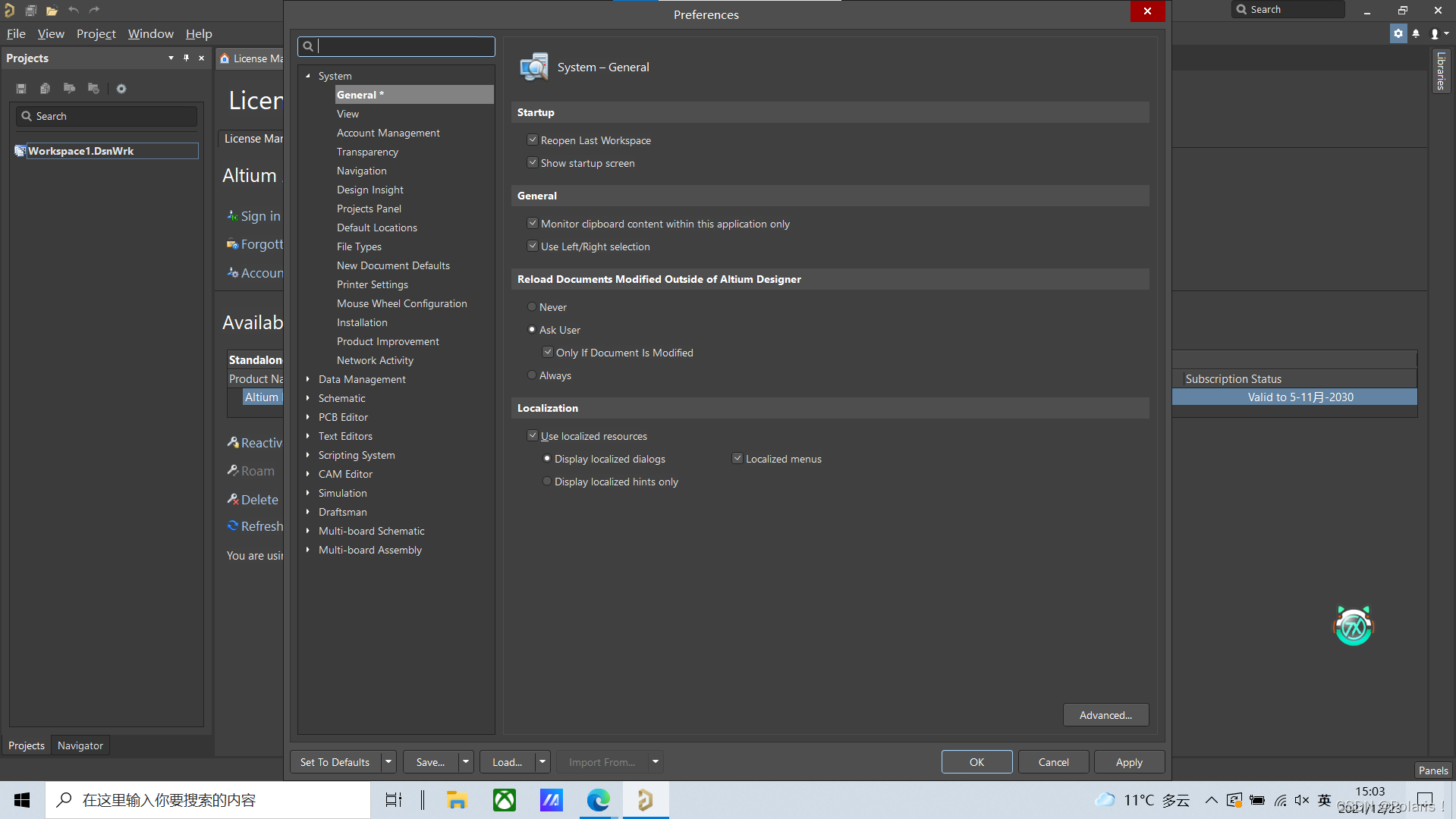Open Windows Start menu
Viewport: 1456px width, 819px height.
[22, 800]
